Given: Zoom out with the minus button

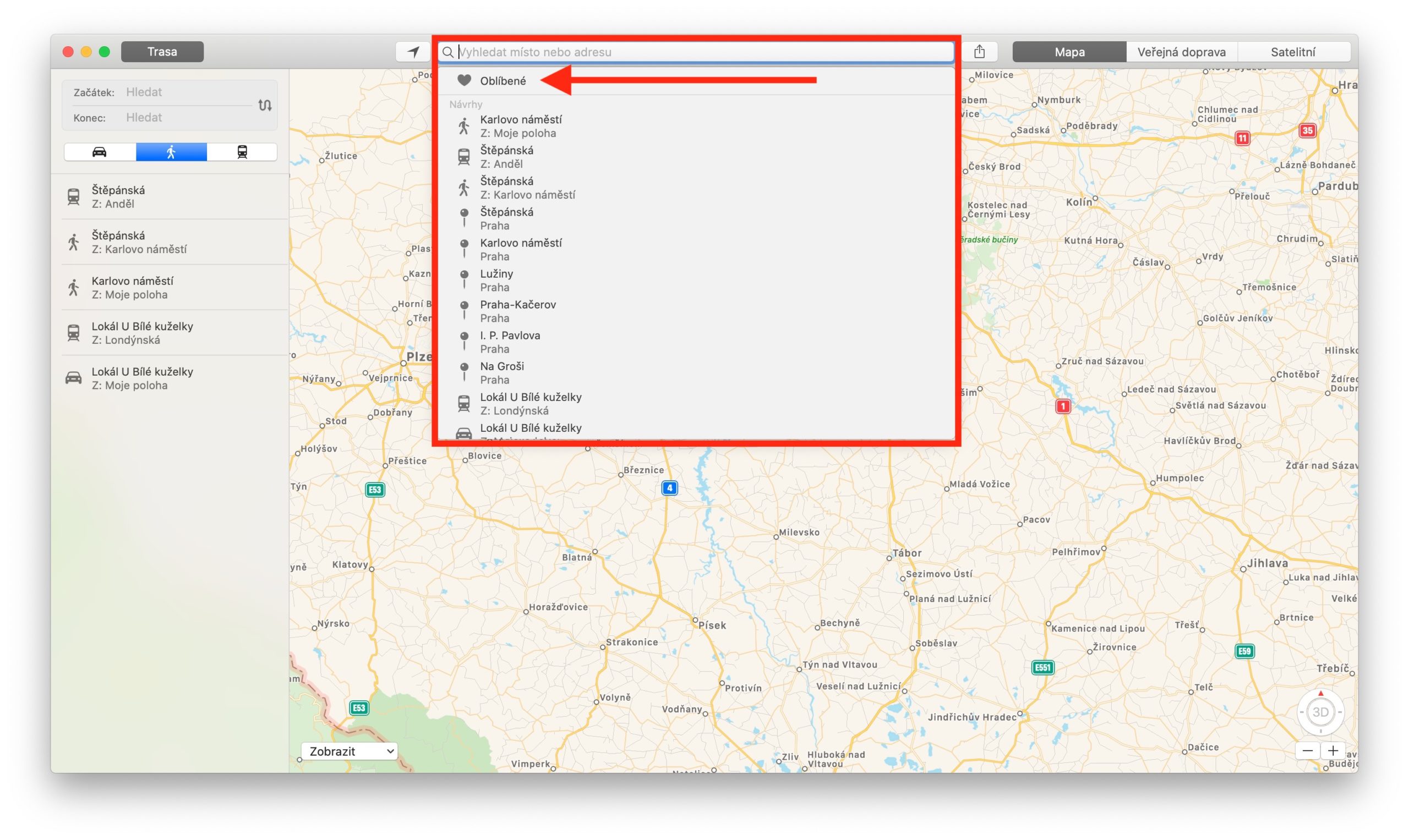Looking at the screenshot, I should pyautogui.click(x=1307, y=751).
